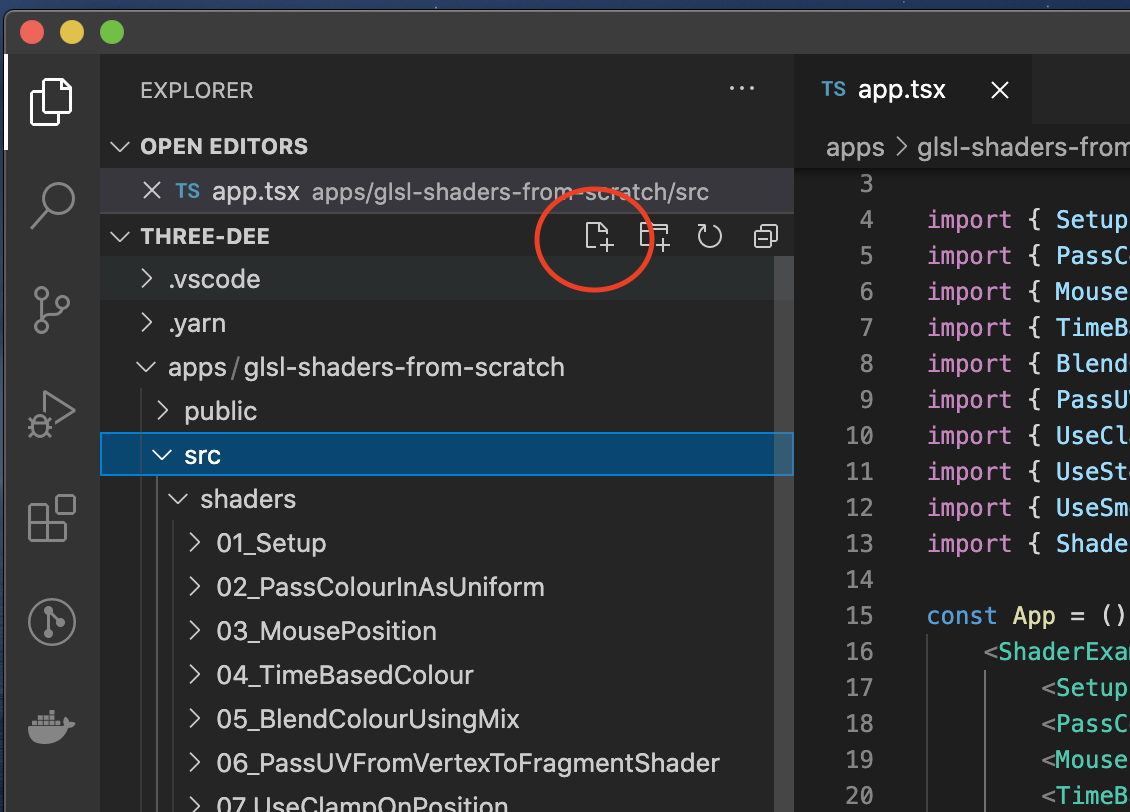Open the Extensions marketplace view
The image size is (1130, 812).
[50, 518]
